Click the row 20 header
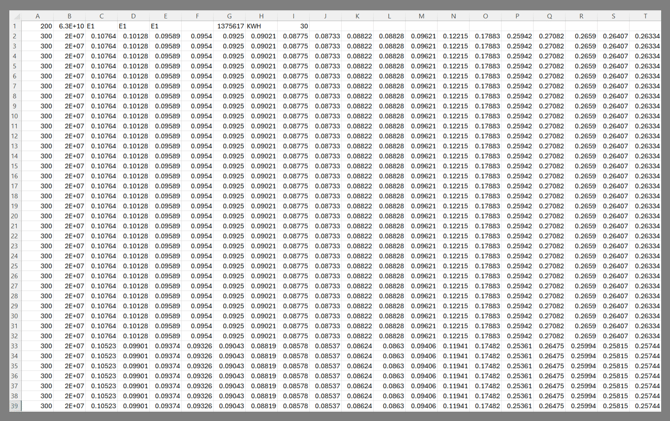The height and width of the screenshot is (421, 670). pos(15,216)
